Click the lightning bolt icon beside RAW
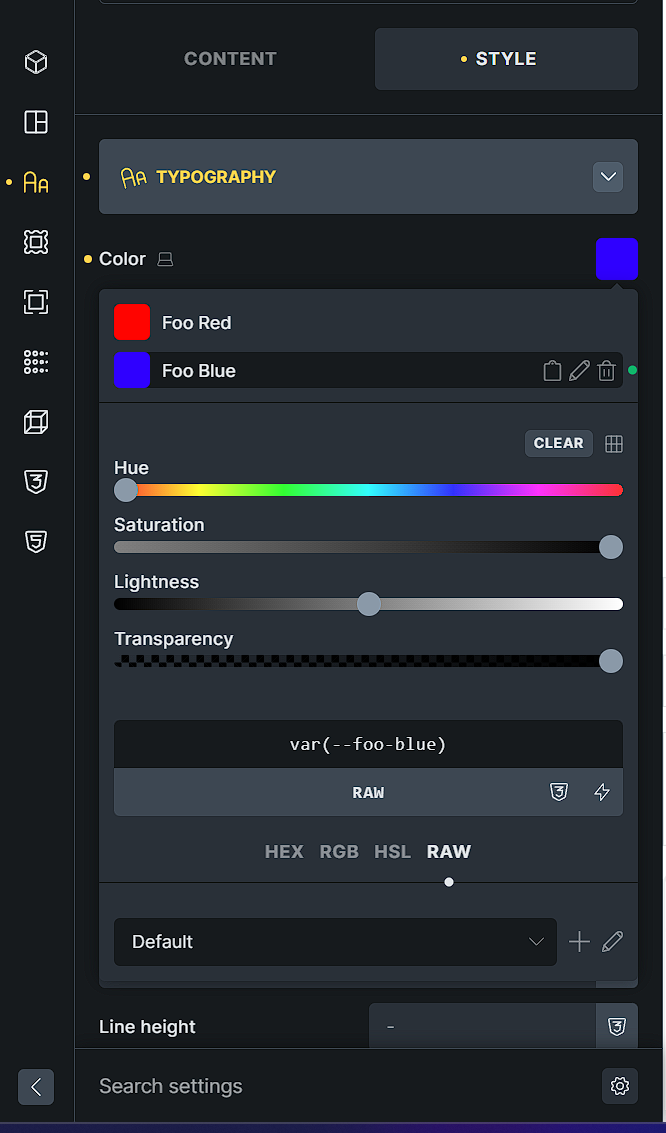 [602, 792]
